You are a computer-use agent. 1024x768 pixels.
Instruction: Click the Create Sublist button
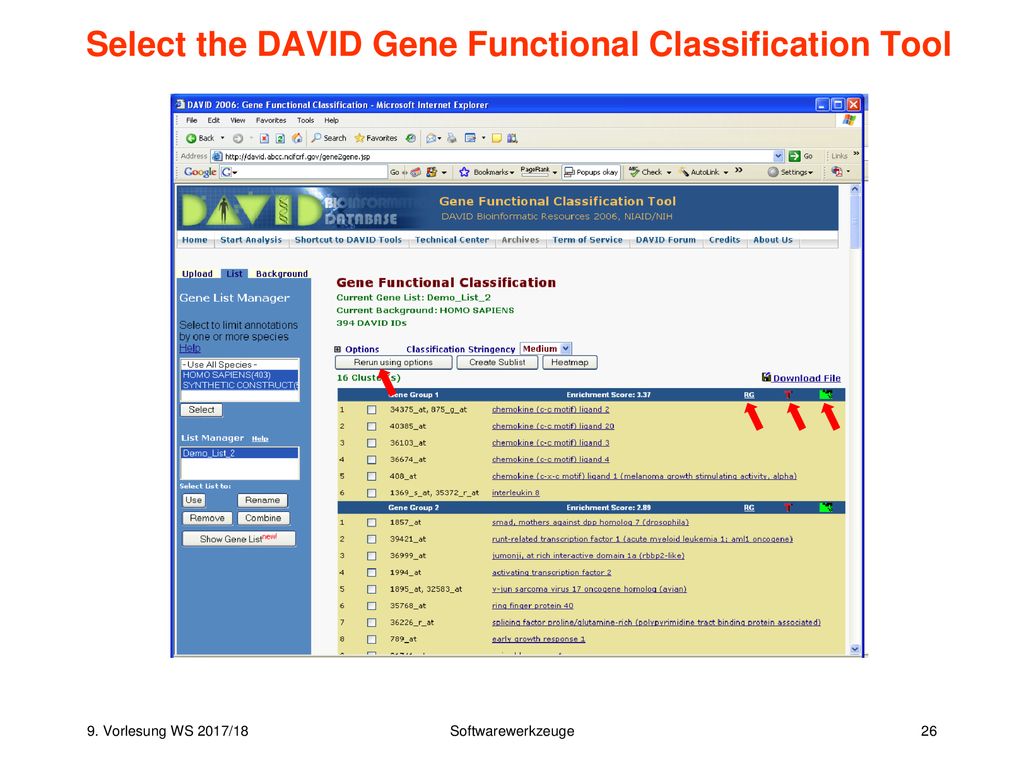pos(497,362)
